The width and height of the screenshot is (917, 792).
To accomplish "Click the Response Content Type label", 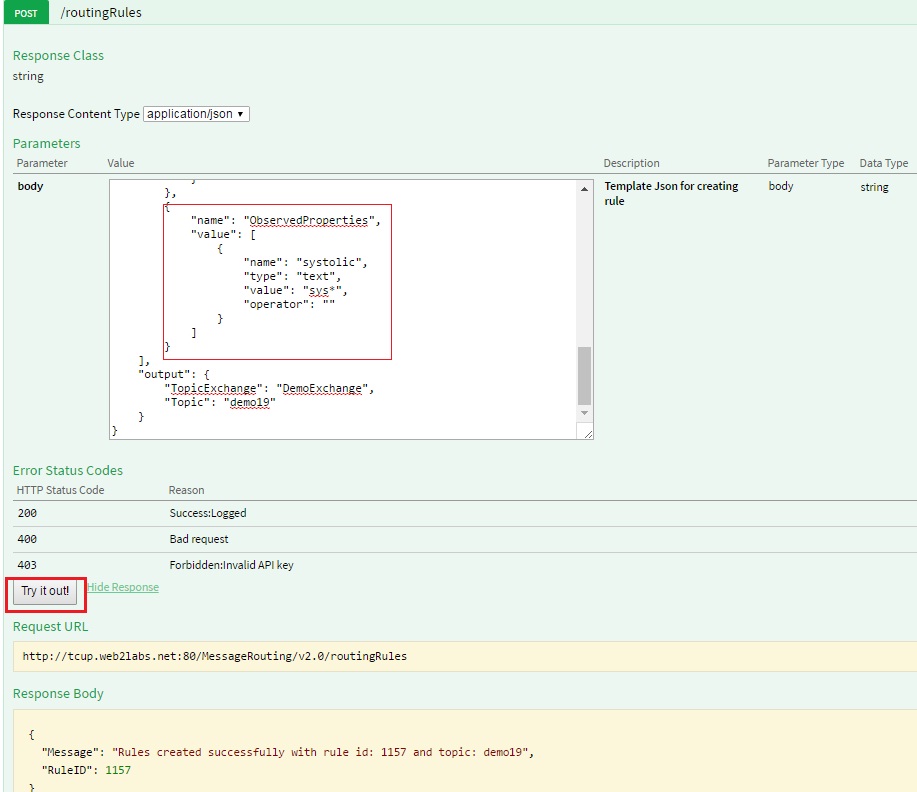I will coord(76,114).
